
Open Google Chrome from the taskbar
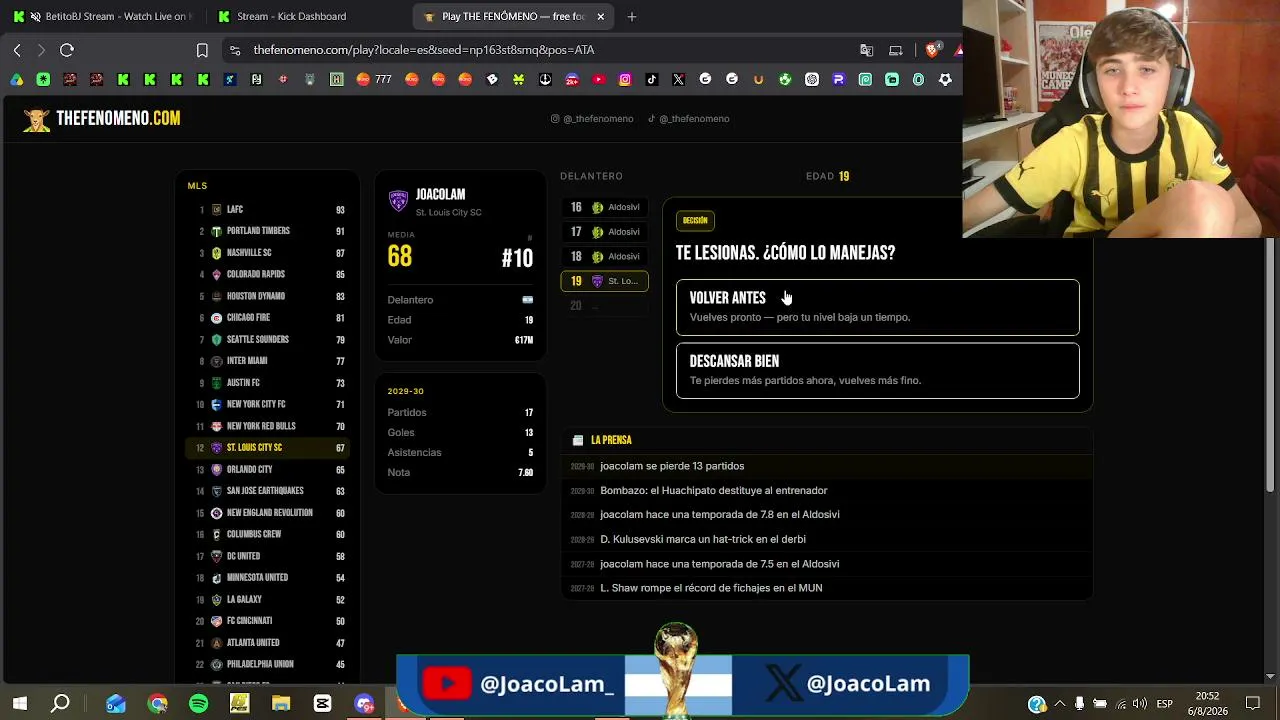click(x=157, y=704)
